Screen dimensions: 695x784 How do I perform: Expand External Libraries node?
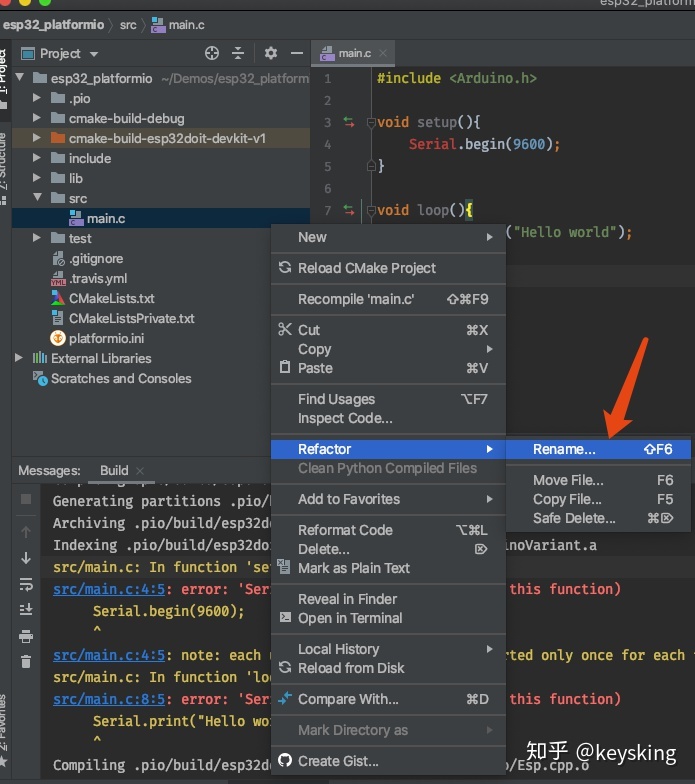[19, 358]
